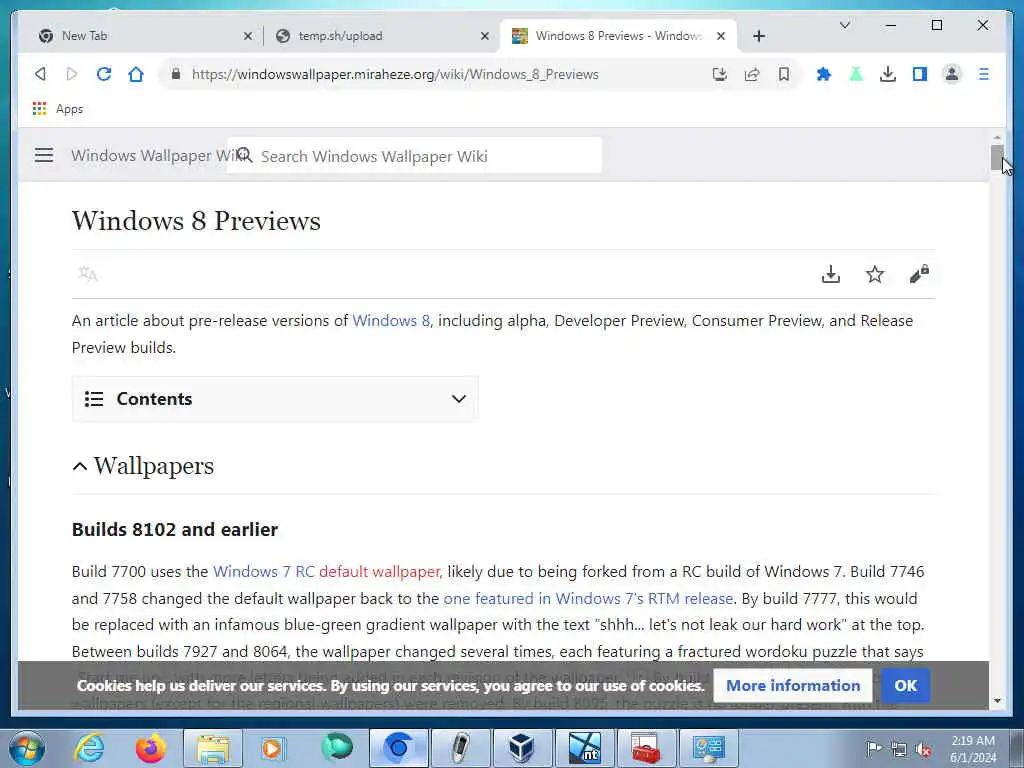1024x768 pixels.
Task: Click the muted volume tray icon
Action: [x=923, y=750]
